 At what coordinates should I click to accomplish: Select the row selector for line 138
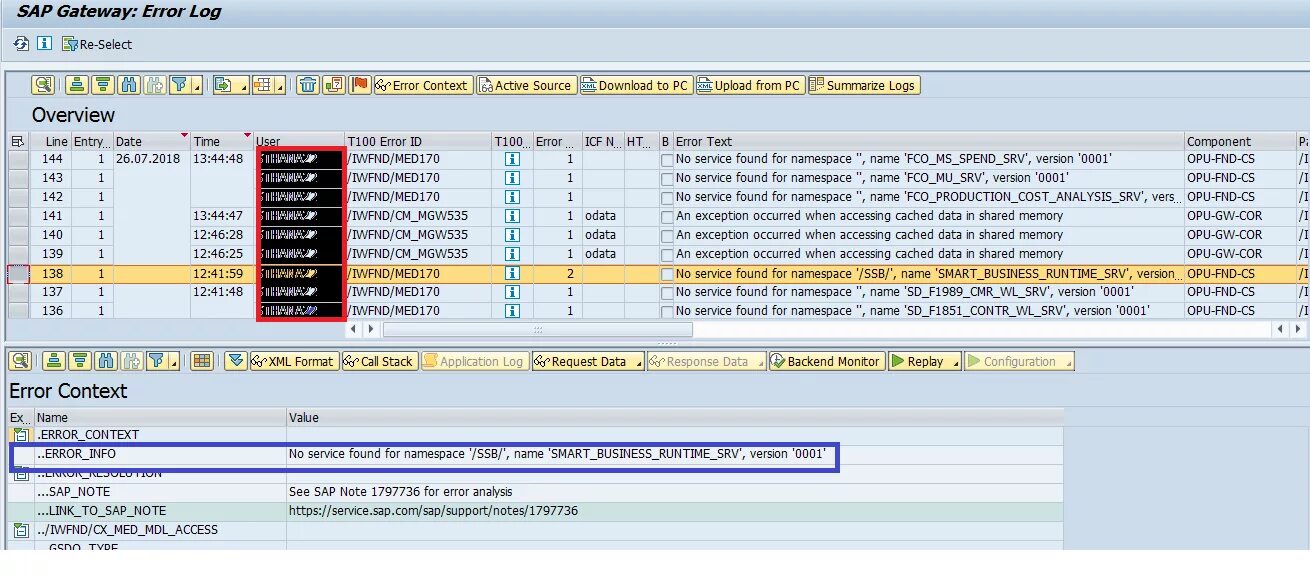(18, 273)
